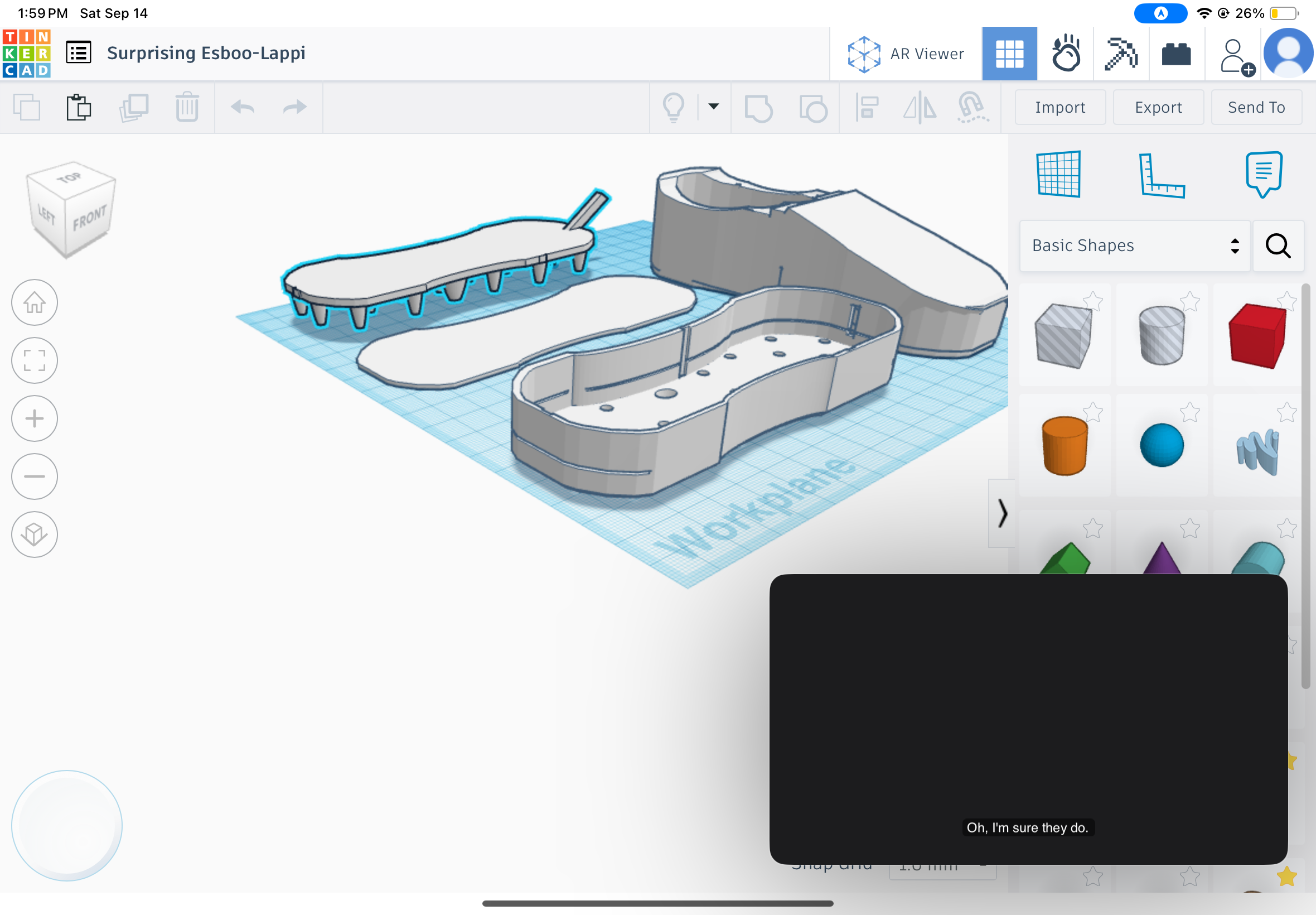The height and width of the screenshot is (915, 1316).
Task: Open the Tinkercad logo home
Action: point(27,54)
